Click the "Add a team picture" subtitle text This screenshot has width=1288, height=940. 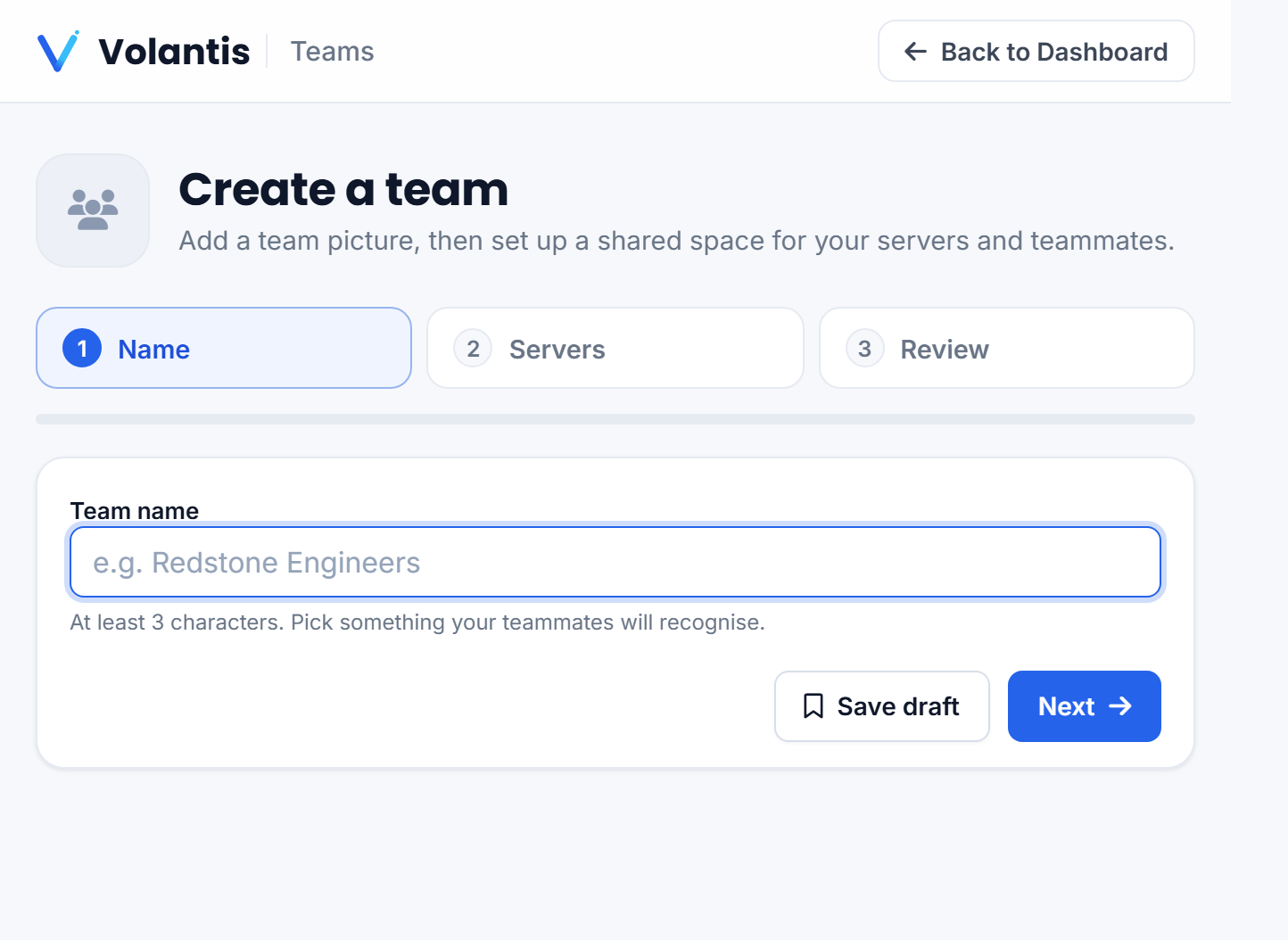676,241
